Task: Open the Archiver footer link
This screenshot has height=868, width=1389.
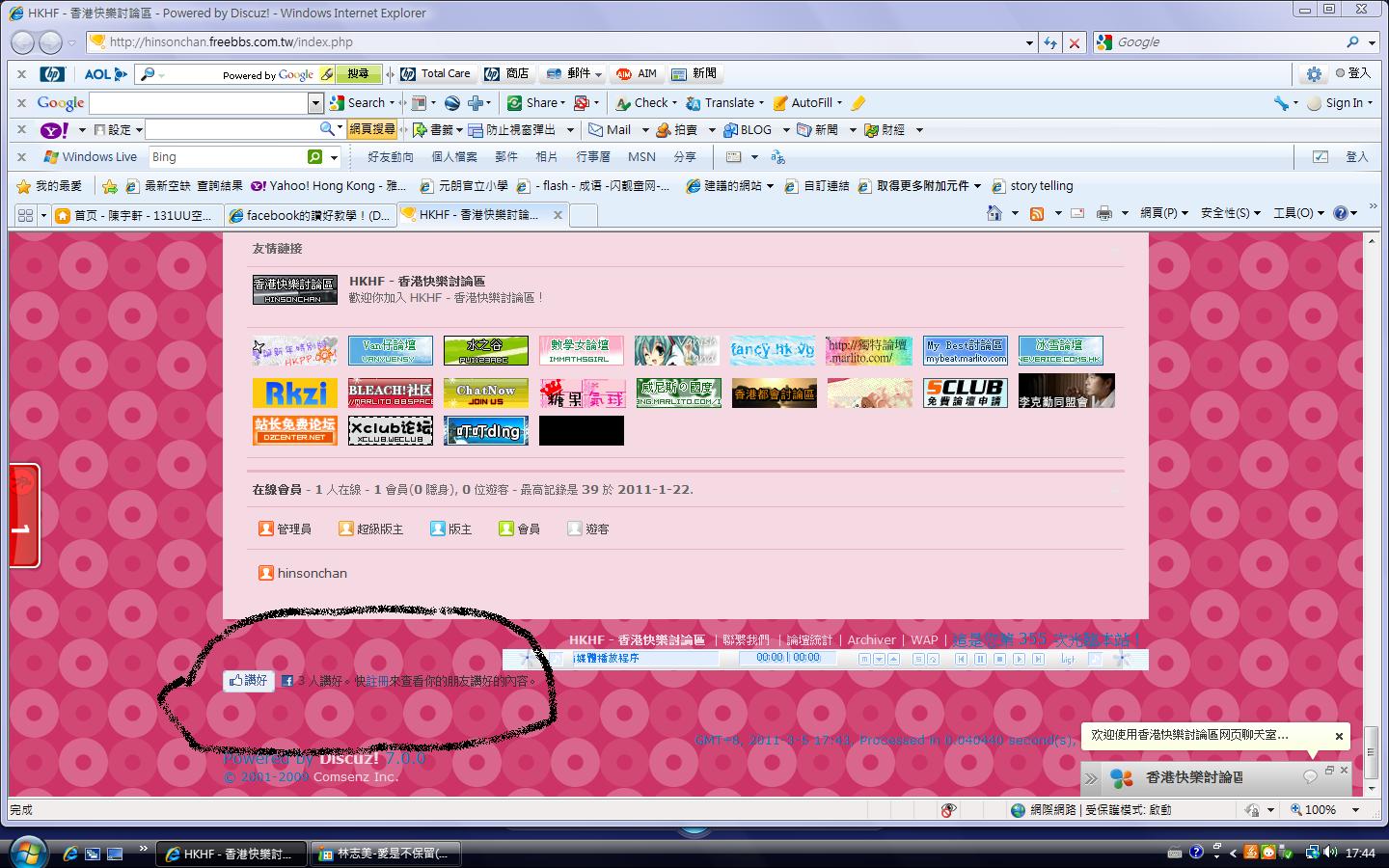Action: tap(871, 639)
